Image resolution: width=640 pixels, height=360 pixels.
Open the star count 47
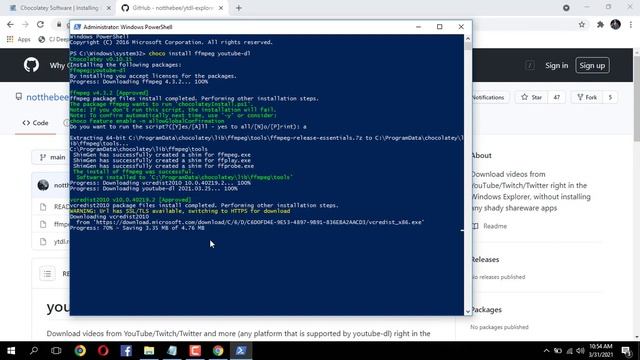pos(556,97)
